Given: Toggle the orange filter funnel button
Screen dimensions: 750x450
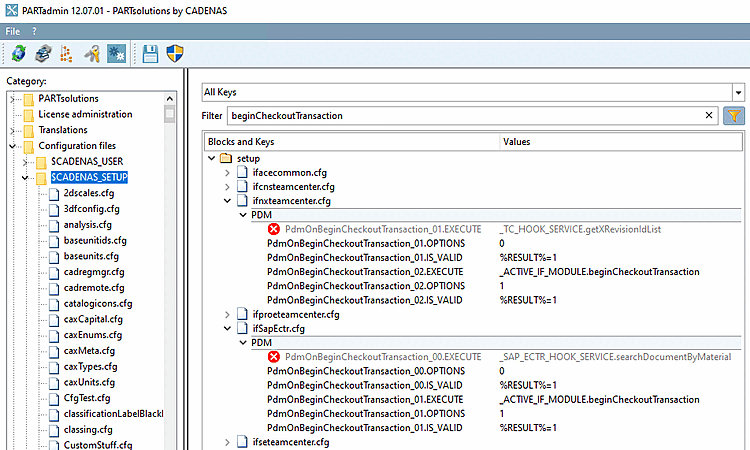Looking at the screenshot, I should click(x=734, y=116).
